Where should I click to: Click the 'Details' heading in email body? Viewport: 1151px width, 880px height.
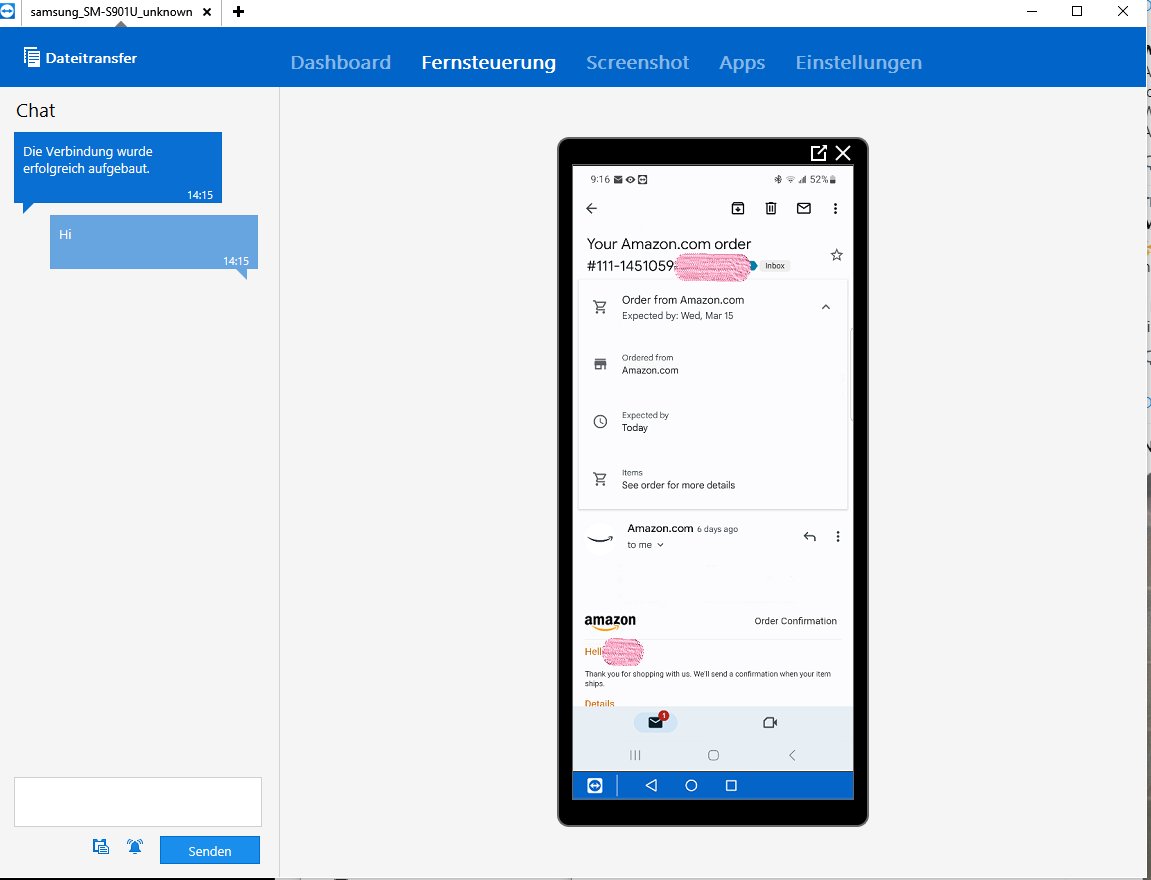599,702
